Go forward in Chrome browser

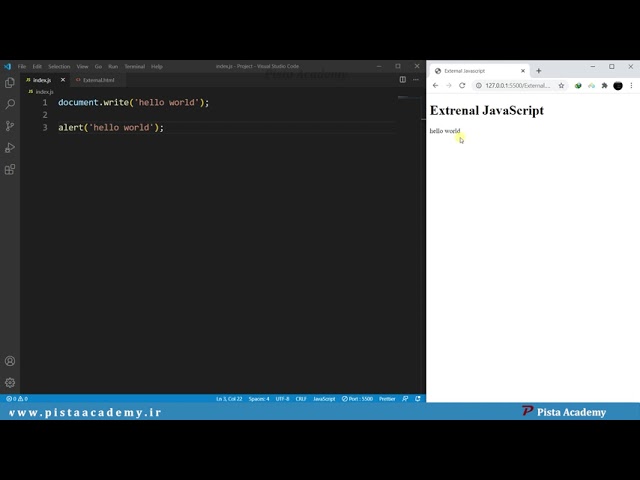(449, 85)
